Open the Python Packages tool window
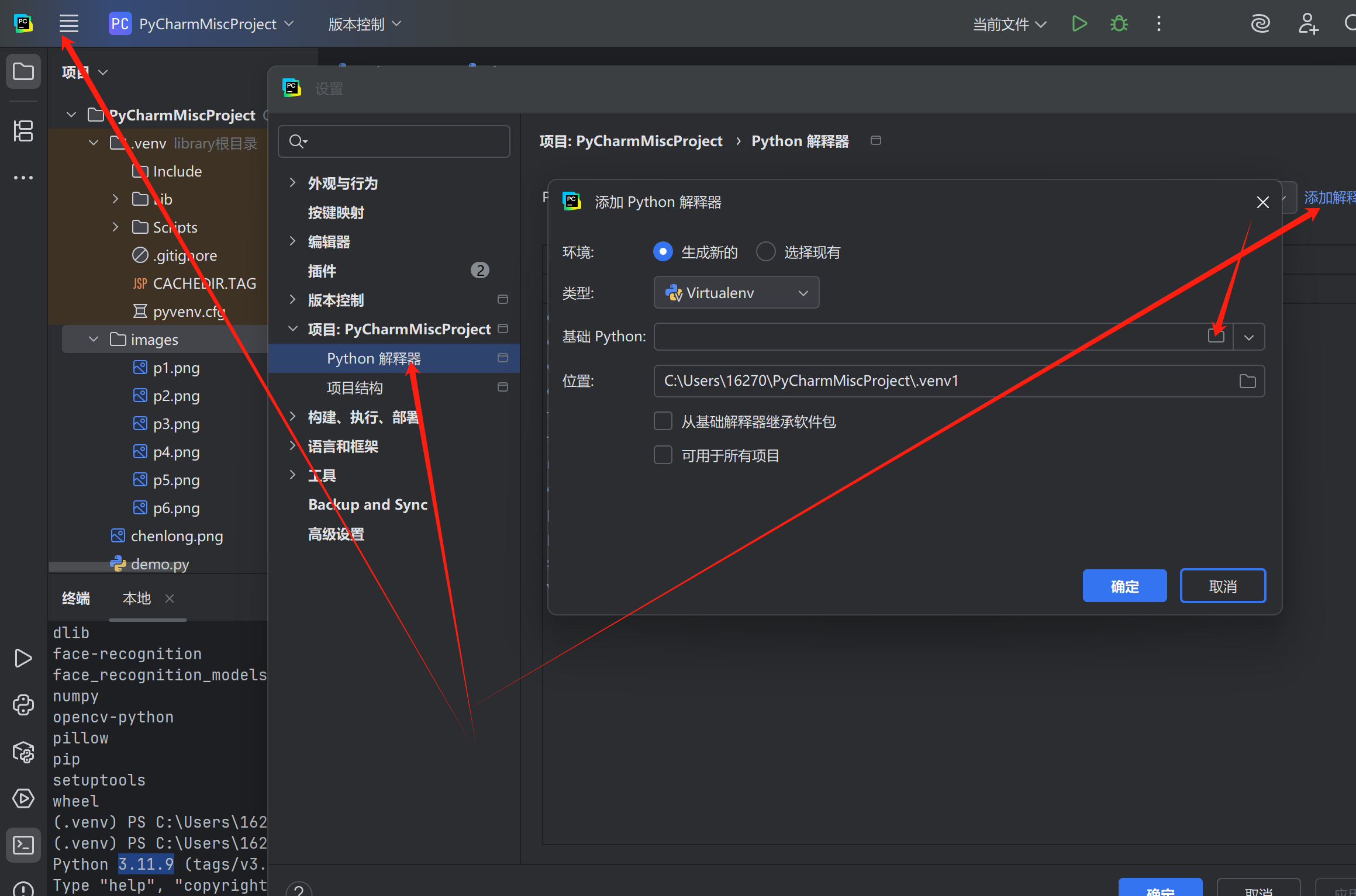Image resolution: width=1356 pixels, height=896 pixels. [x=23, y=752]
